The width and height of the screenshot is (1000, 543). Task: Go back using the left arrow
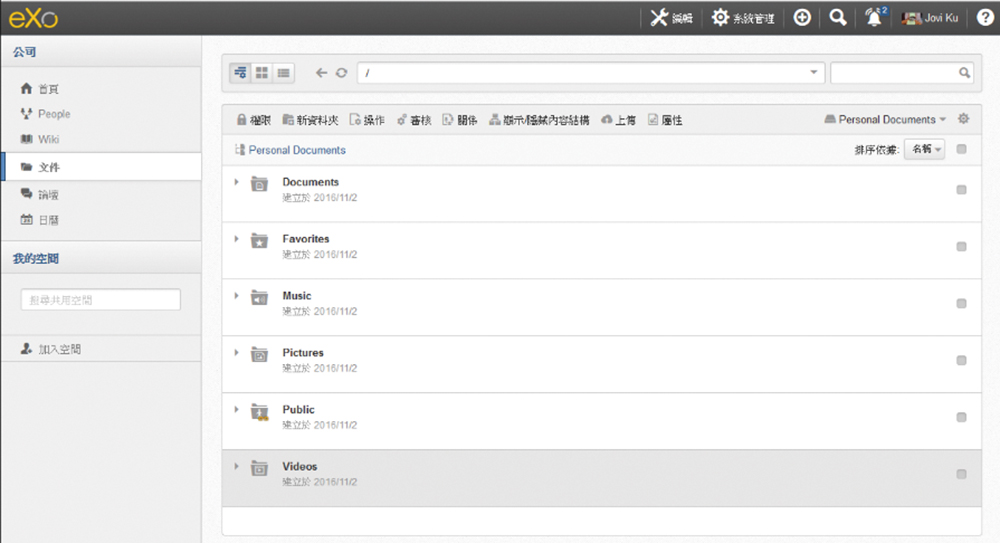[x=321, y=73]
